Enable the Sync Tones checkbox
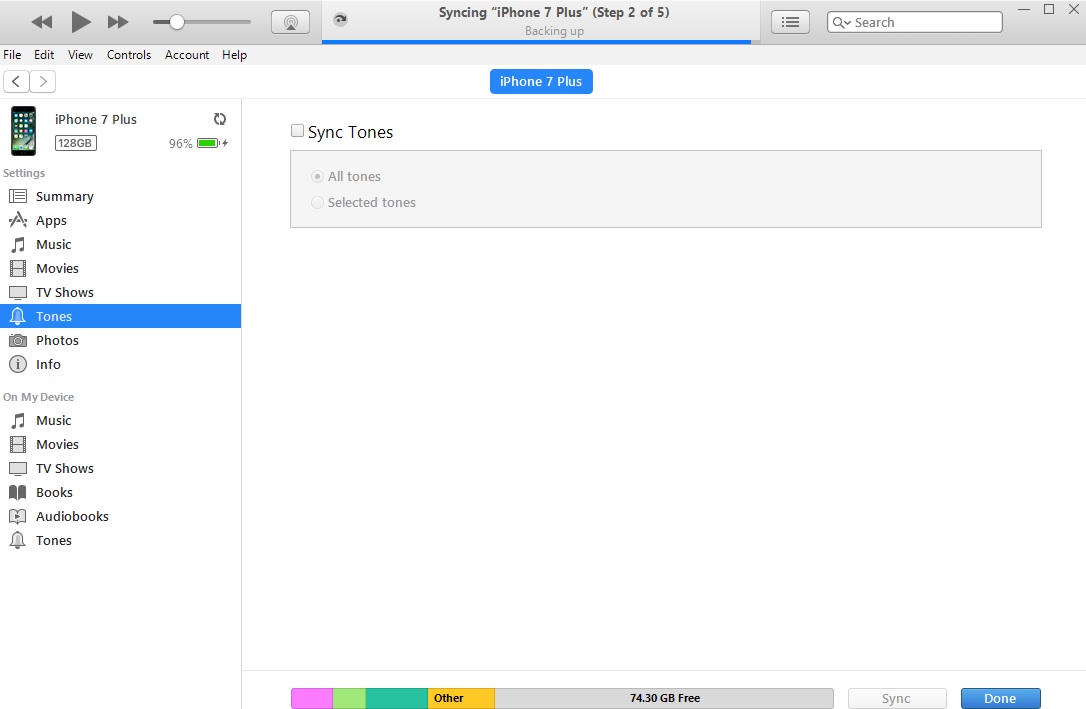This screenshot has height=709, width=1086. (297, 131)
